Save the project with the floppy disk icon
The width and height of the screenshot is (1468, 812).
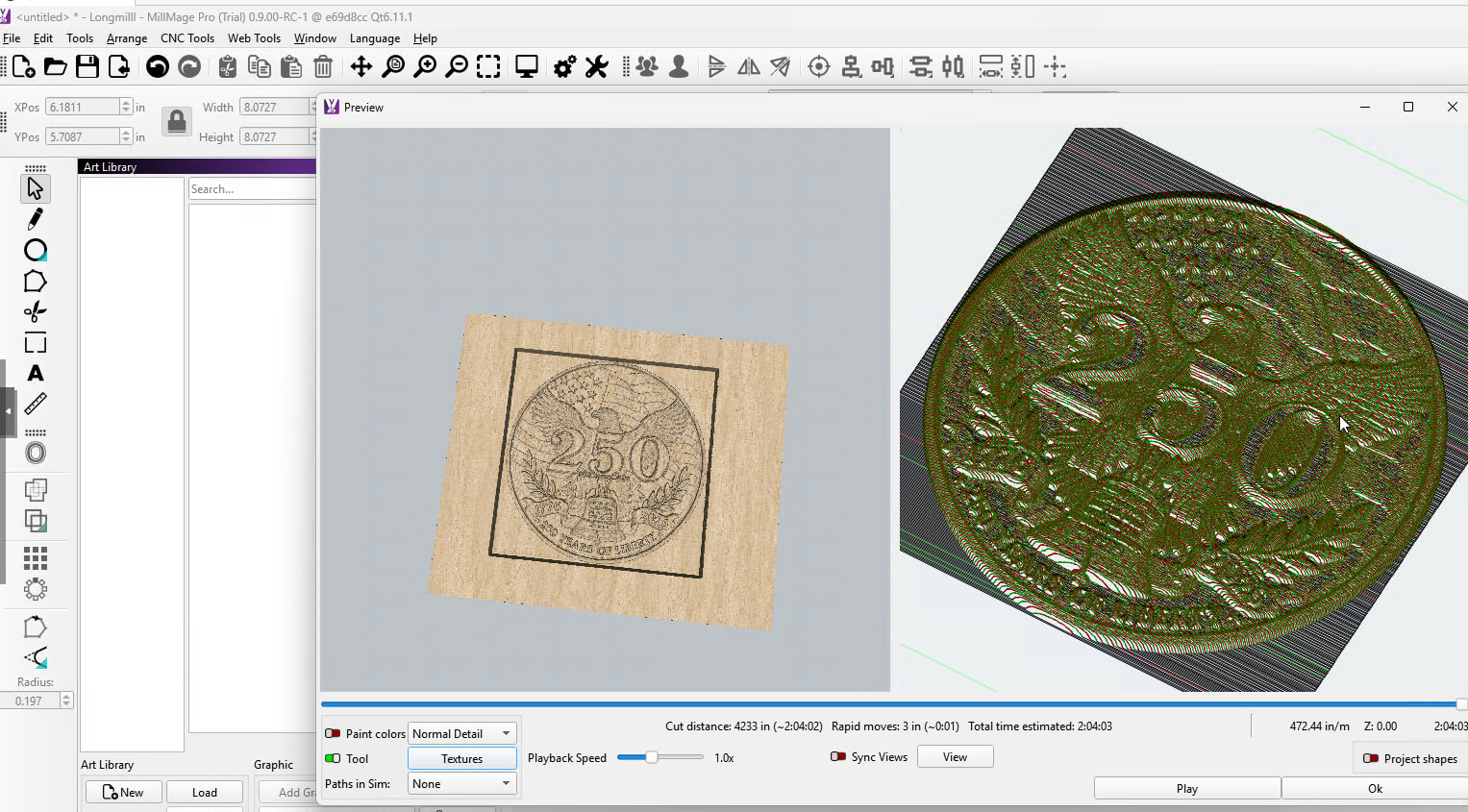pos(87,66)
